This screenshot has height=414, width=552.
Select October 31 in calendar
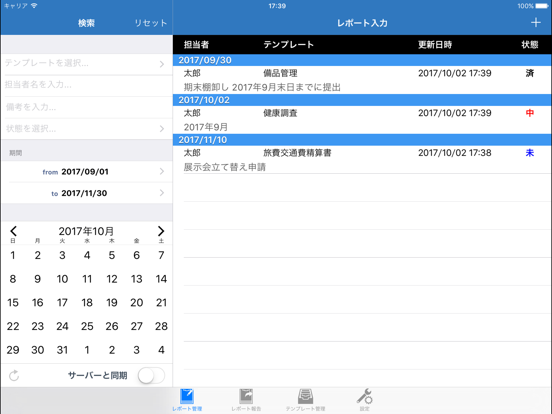62,350
